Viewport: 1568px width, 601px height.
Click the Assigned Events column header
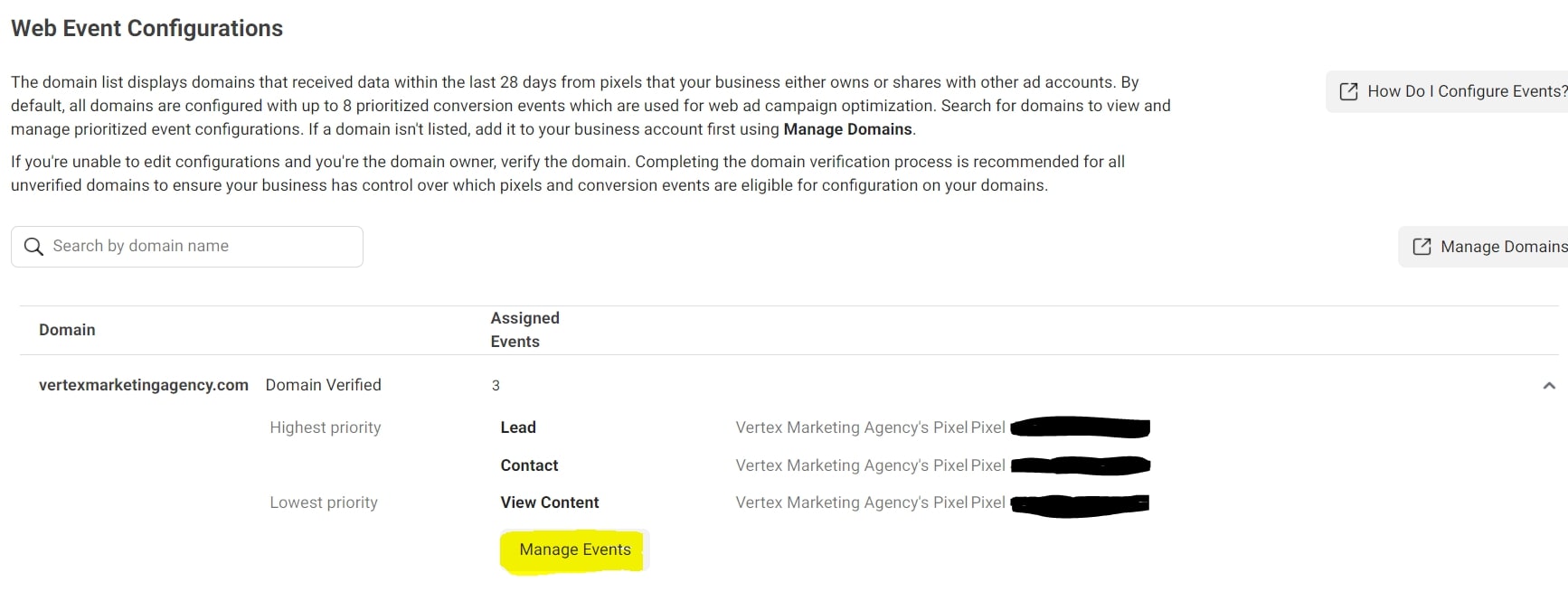tap(525, 330)
